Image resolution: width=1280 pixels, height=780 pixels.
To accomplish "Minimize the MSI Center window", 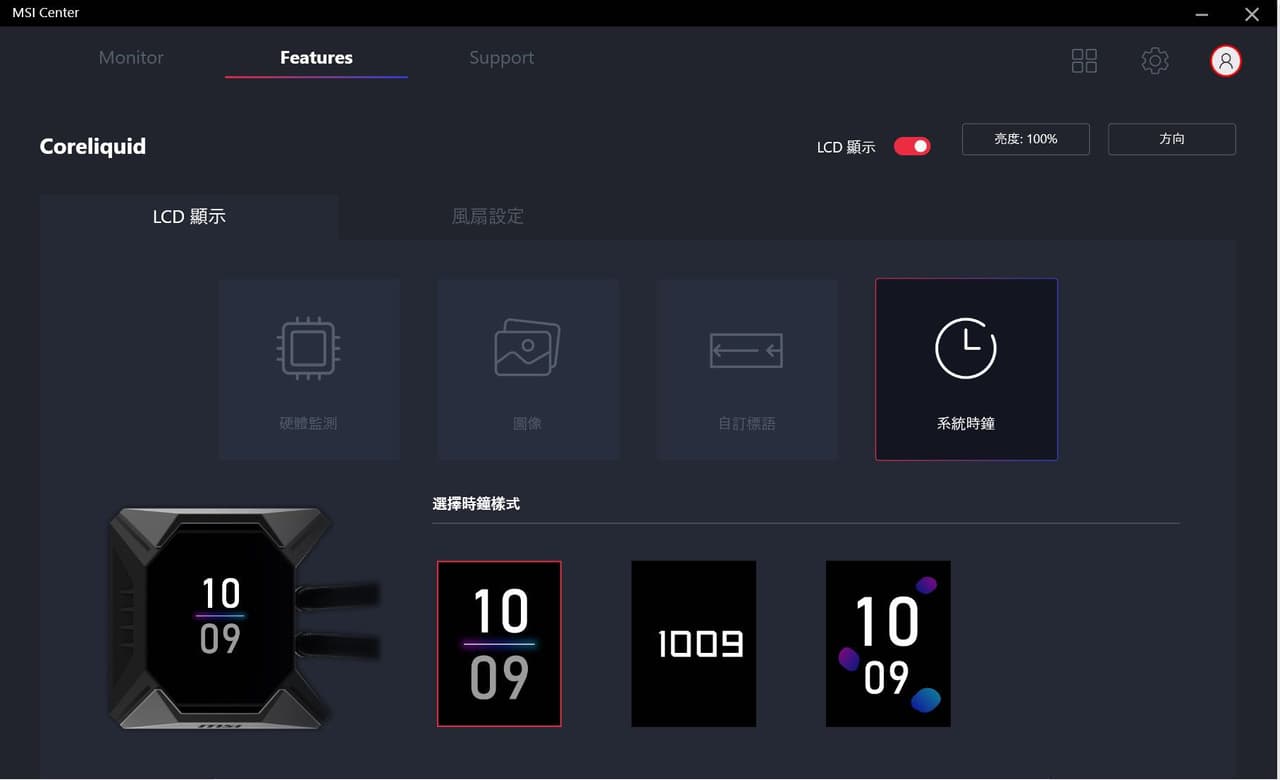I will point(1202,14).
